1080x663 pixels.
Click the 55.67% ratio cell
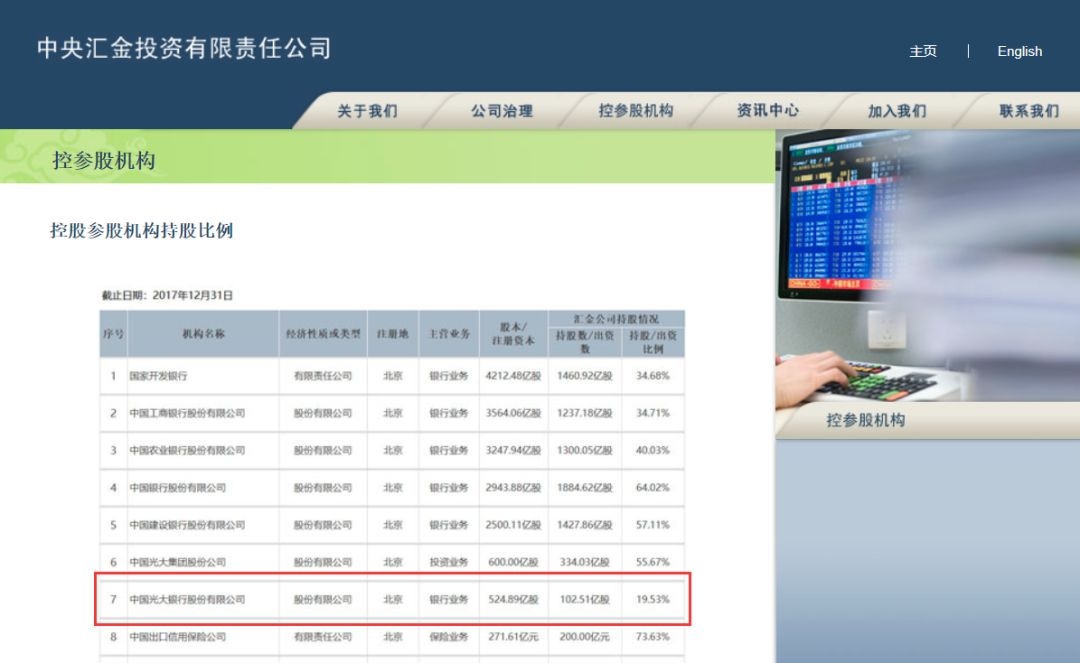tap(652, 562)
